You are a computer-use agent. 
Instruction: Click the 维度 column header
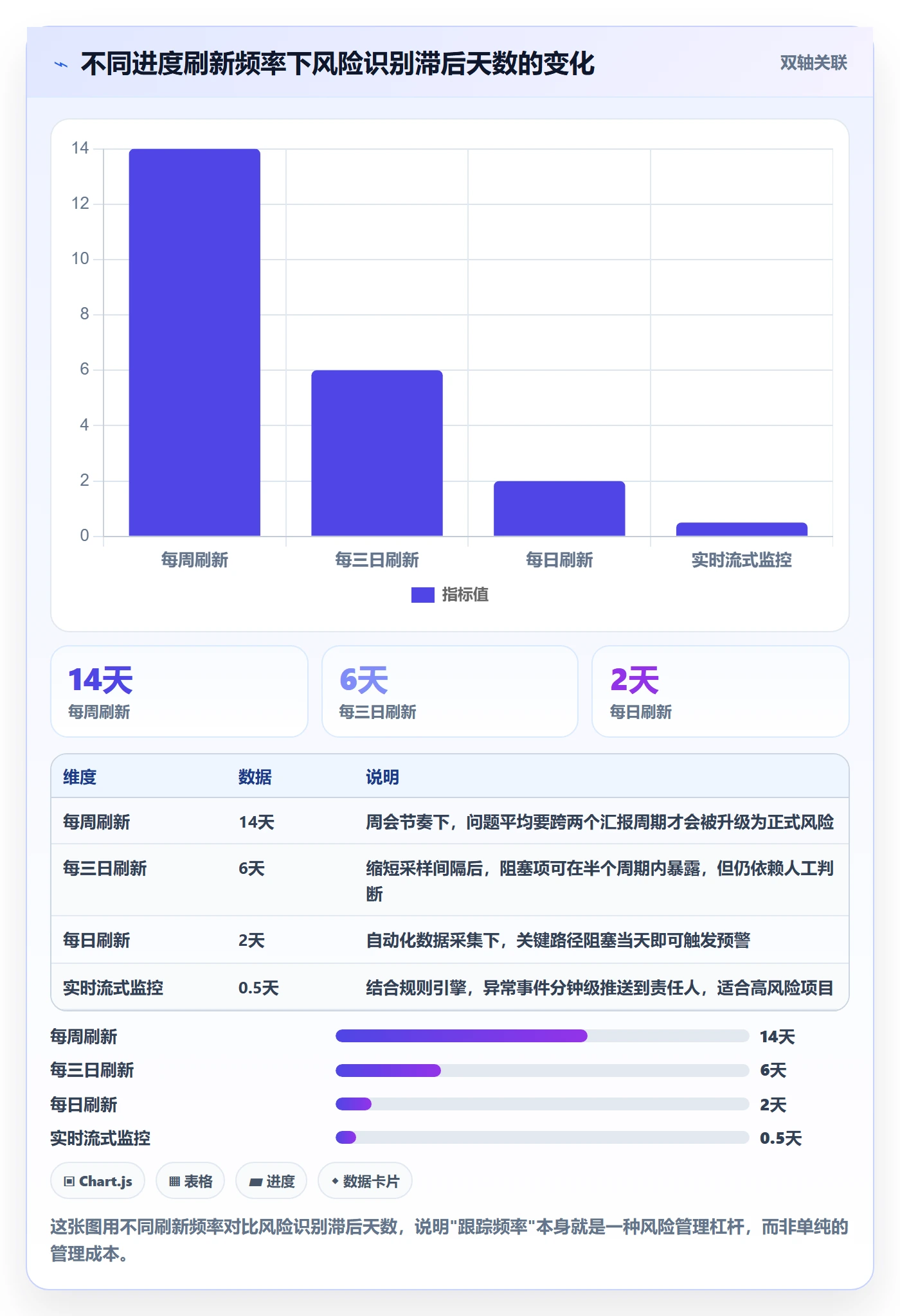tap(80, 777)
